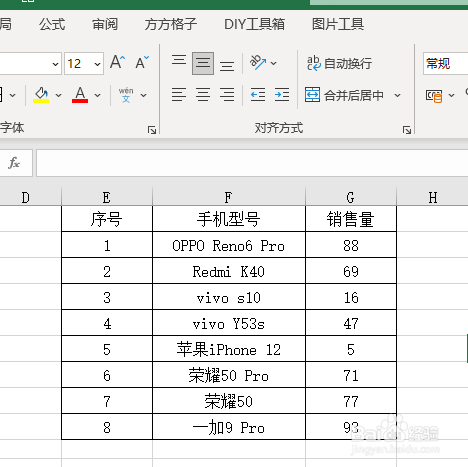Viewport: 468px width, 467px height.
Task: Toggle middle vertical alignment
Action: (x=203, y=63)
